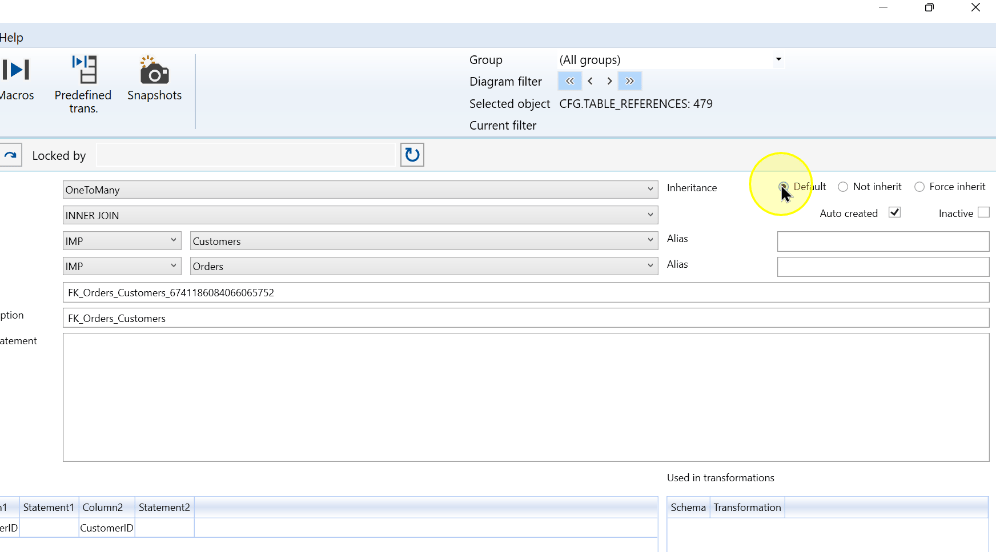The image size is (996, 552).
Task: Restore down the application window
Action: pyautogui.click(x=929, y=8)
